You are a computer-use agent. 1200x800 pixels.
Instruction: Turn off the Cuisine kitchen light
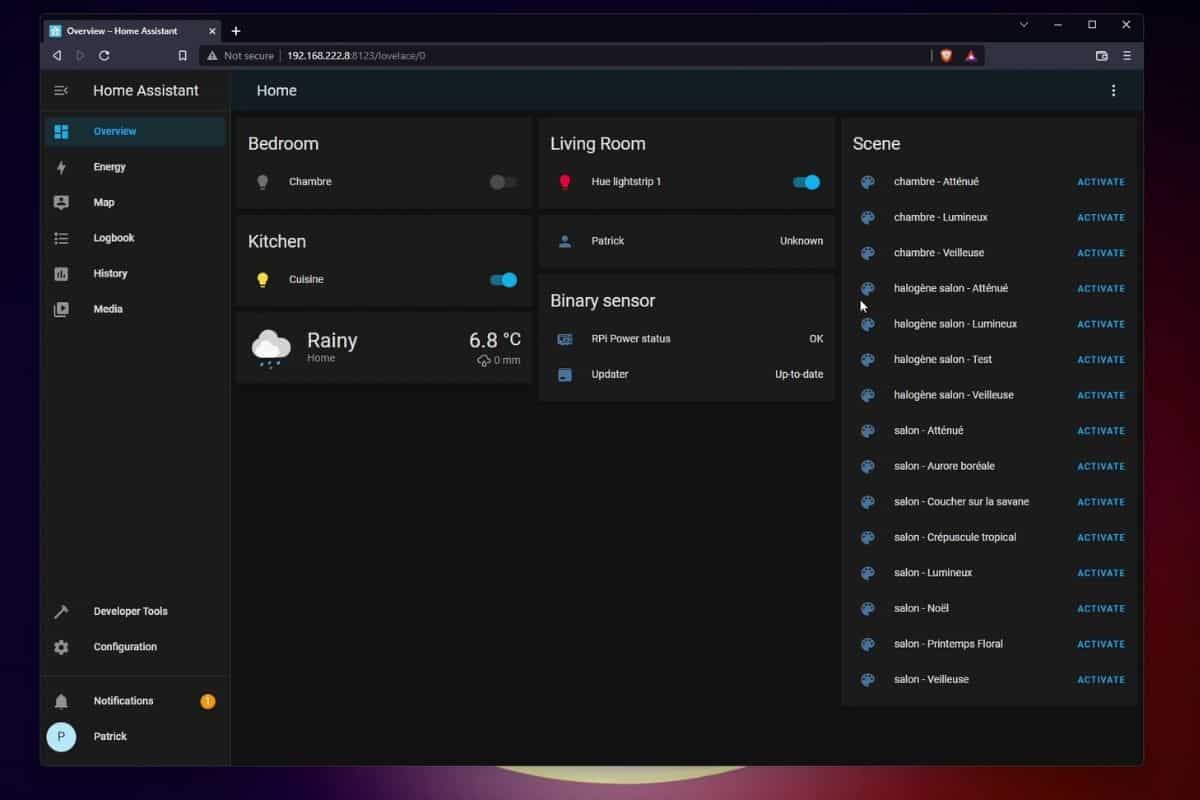[503, 280]
